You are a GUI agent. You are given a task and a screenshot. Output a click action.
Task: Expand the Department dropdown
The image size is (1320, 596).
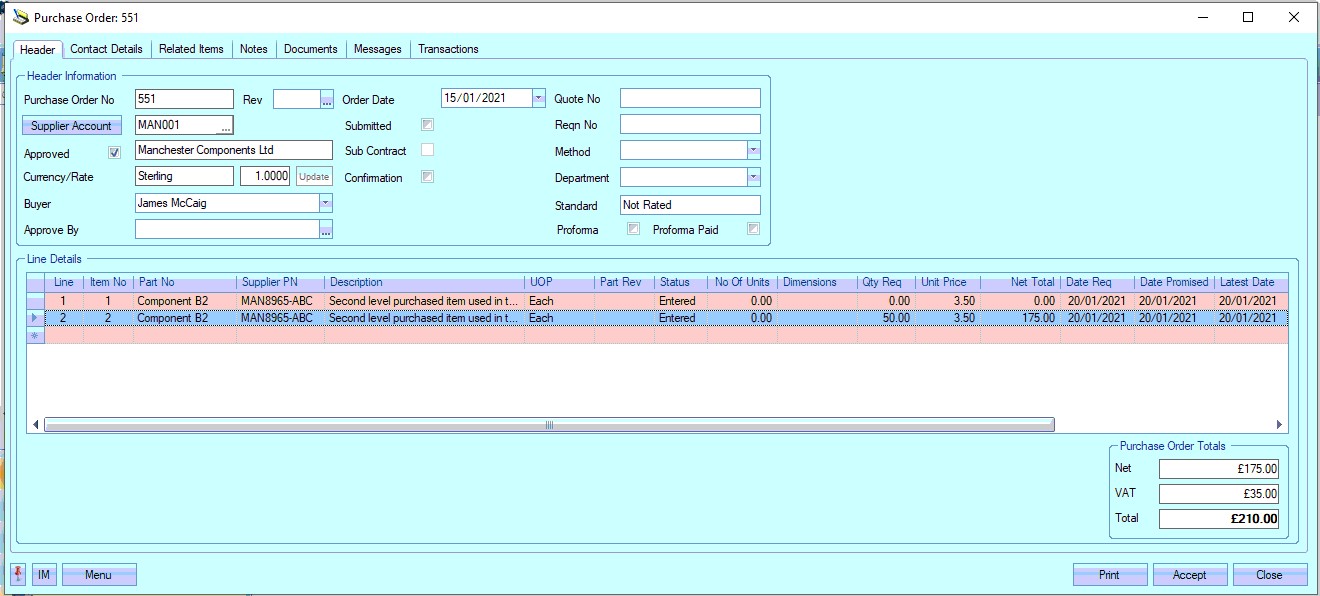[x=753, y=177]
